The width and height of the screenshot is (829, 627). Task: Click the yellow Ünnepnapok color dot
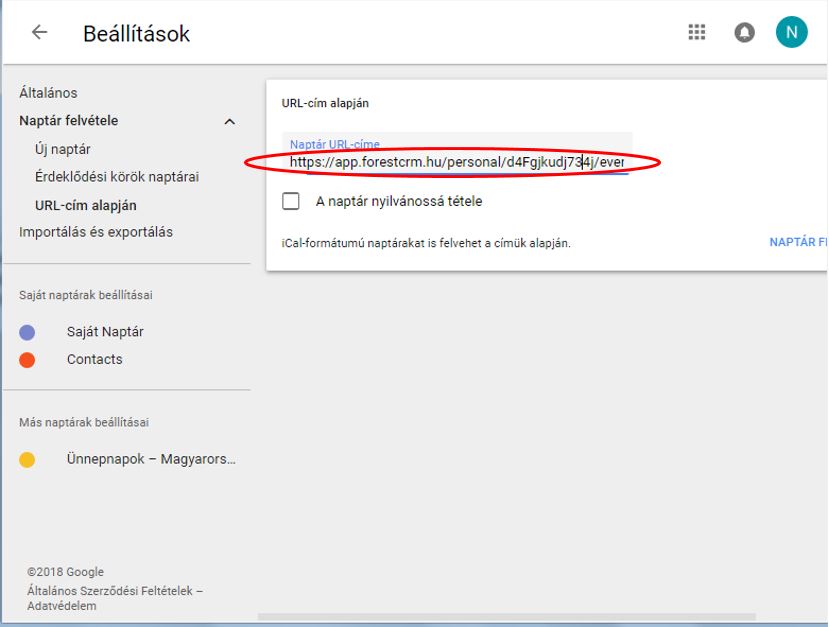[x=27, y=460]
